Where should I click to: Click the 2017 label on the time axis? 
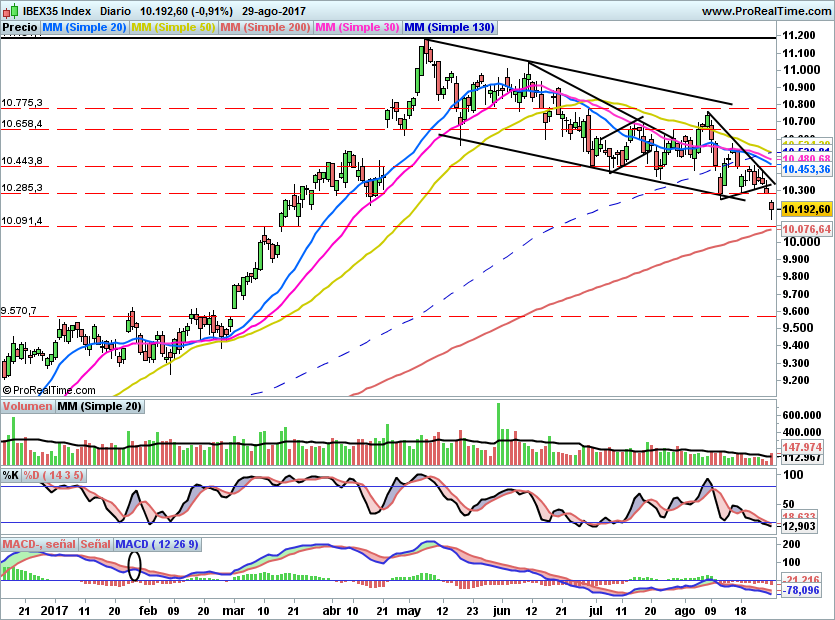click(55, 610)
